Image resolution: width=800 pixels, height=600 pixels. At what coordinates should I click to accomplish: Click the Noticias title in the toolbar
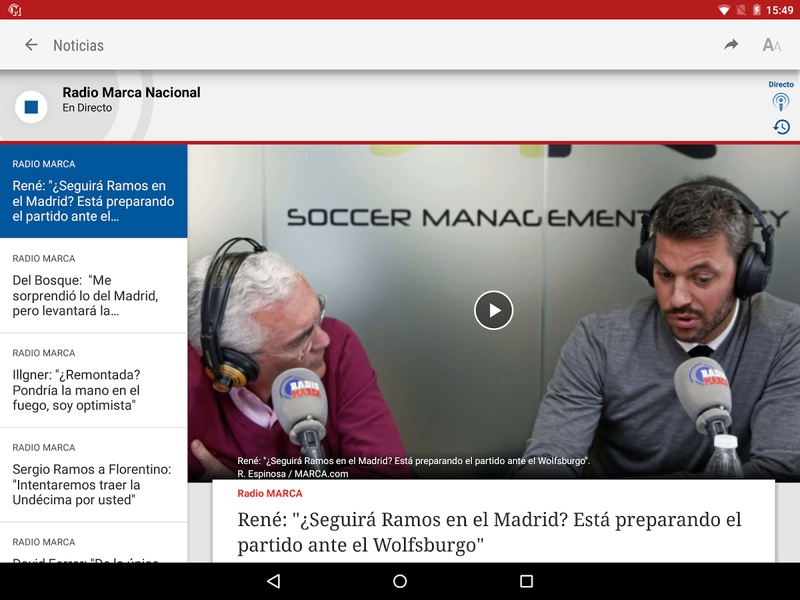point(78,45)
